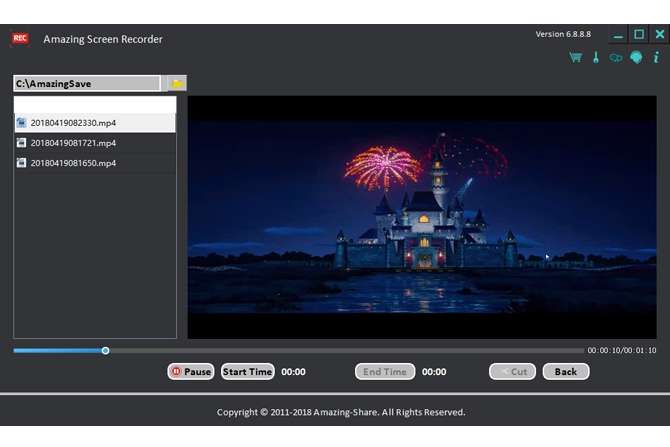Click the blank white row above file list
This screenshot has height=447, width=670.
tap(95, 104)
